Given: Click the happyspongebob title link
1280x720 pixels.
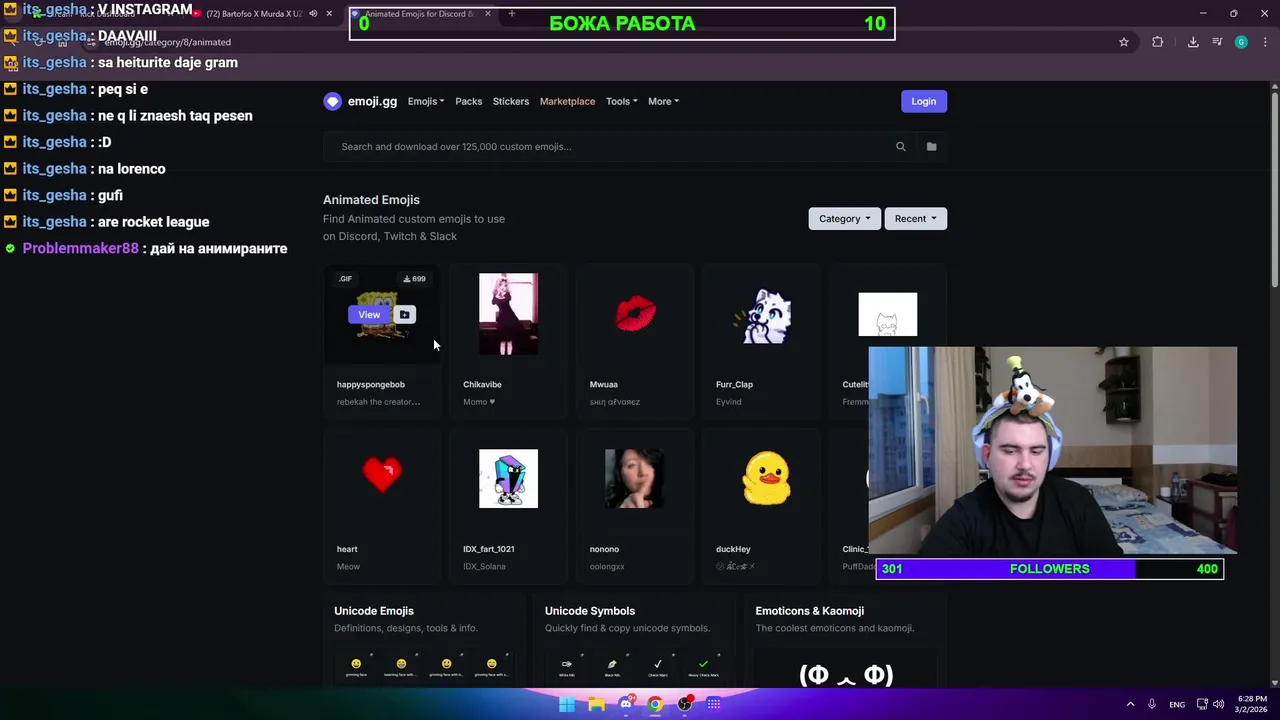Looking at the screenshot, I should click(x=371, y=384).
